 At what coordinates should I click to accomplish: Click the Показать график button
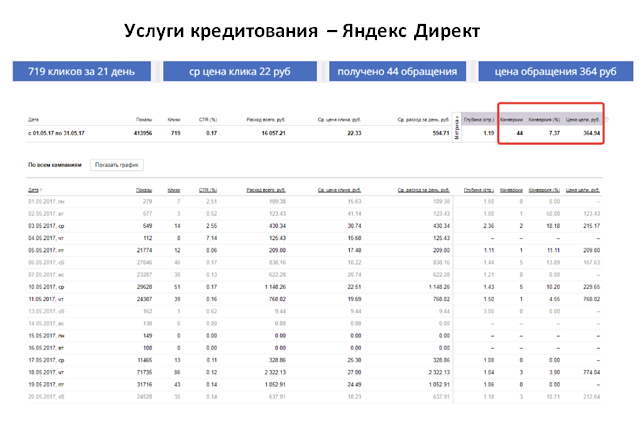point(117,165)
